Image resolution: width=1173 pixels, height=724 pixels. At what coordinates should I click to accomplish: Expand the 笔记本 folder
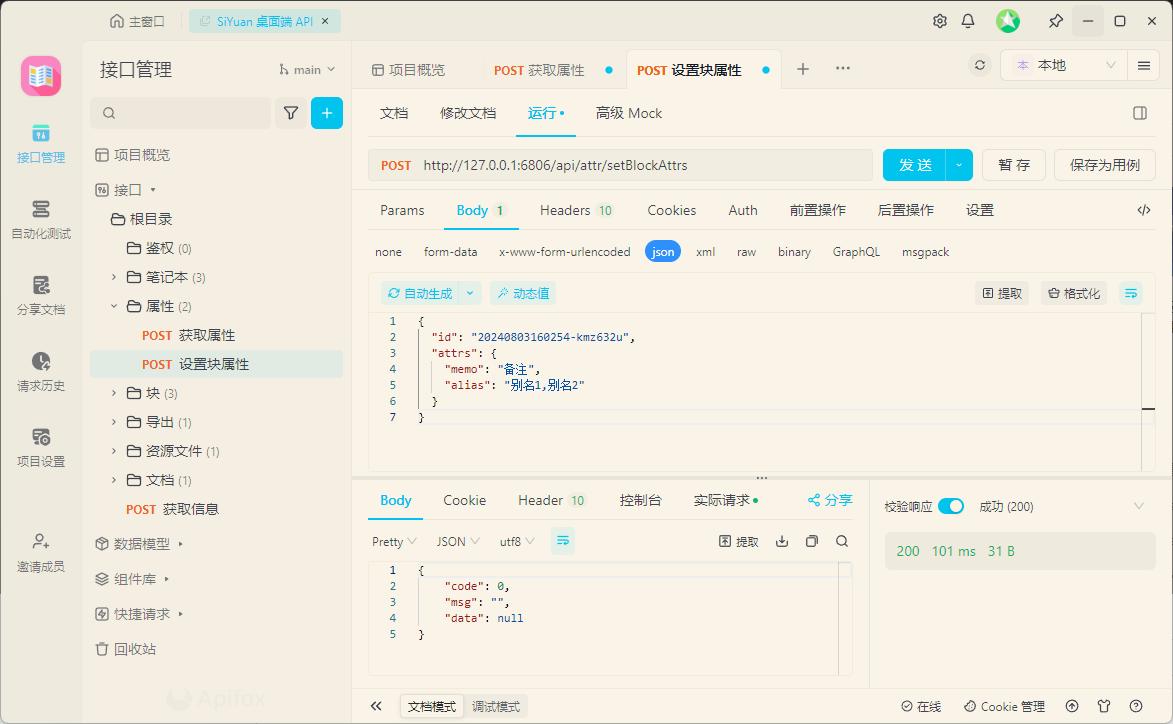pos(114,277)
